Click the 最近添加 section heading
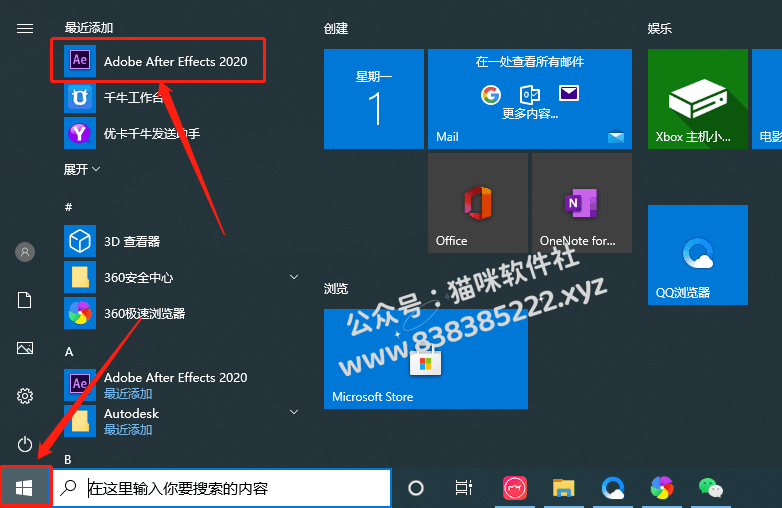Image resolution: width=782 pixels, height=508 pixels. point(89,27)
